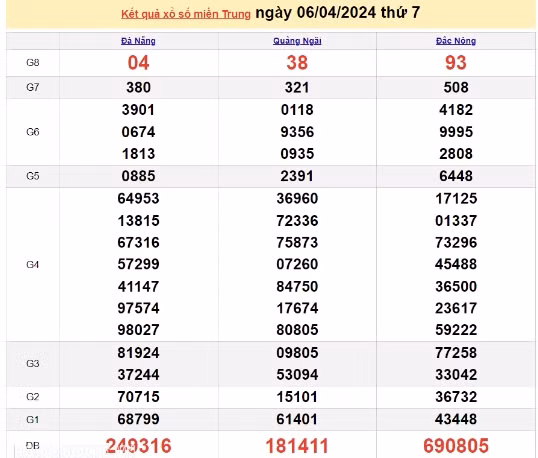This screenshot has width=538, height=458.
Task: Click the date heading 06/04/2024
Action: [336, 13]
